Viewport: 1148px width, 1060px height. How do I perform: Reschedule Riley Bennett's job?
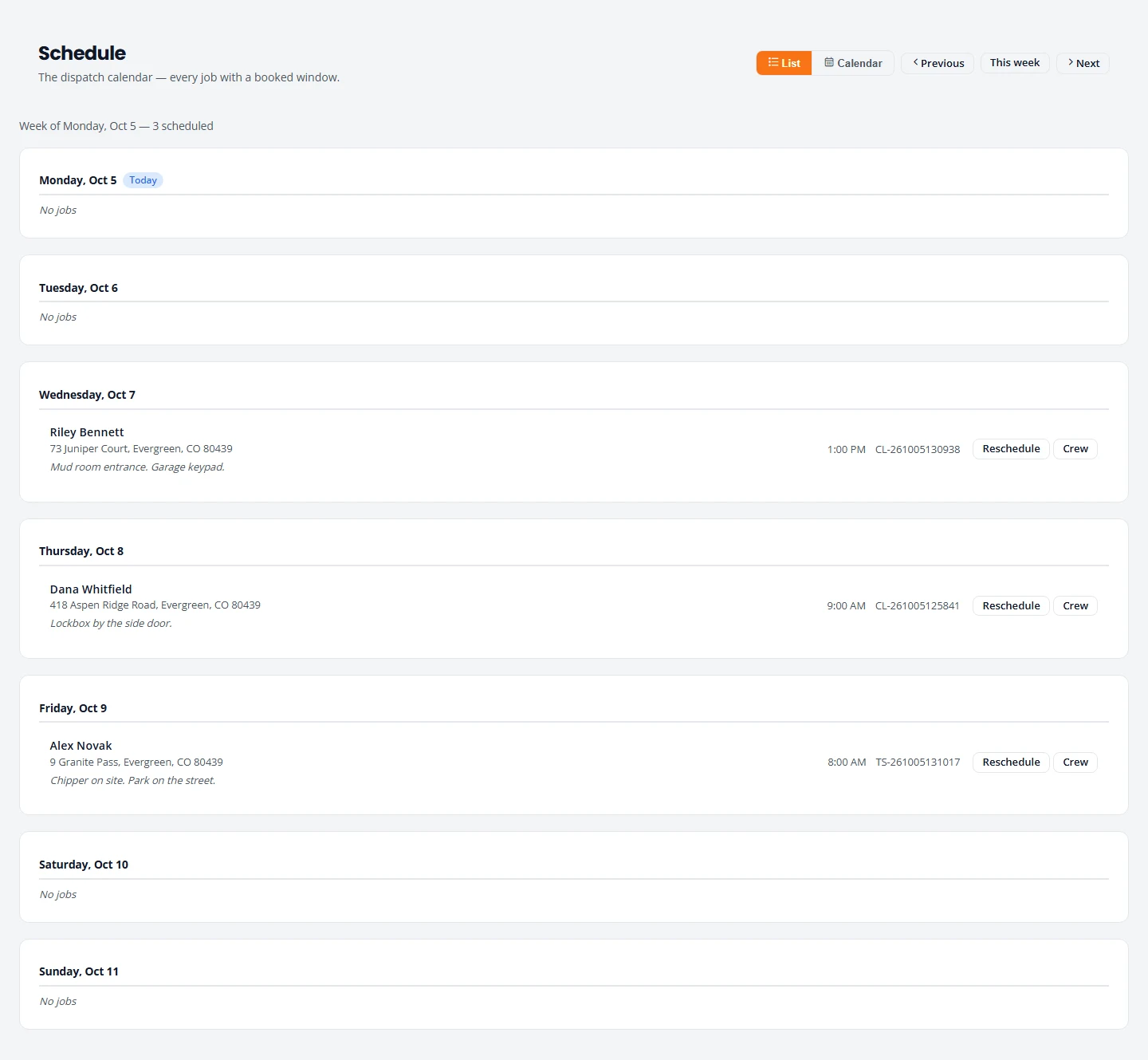[1011, 449]
